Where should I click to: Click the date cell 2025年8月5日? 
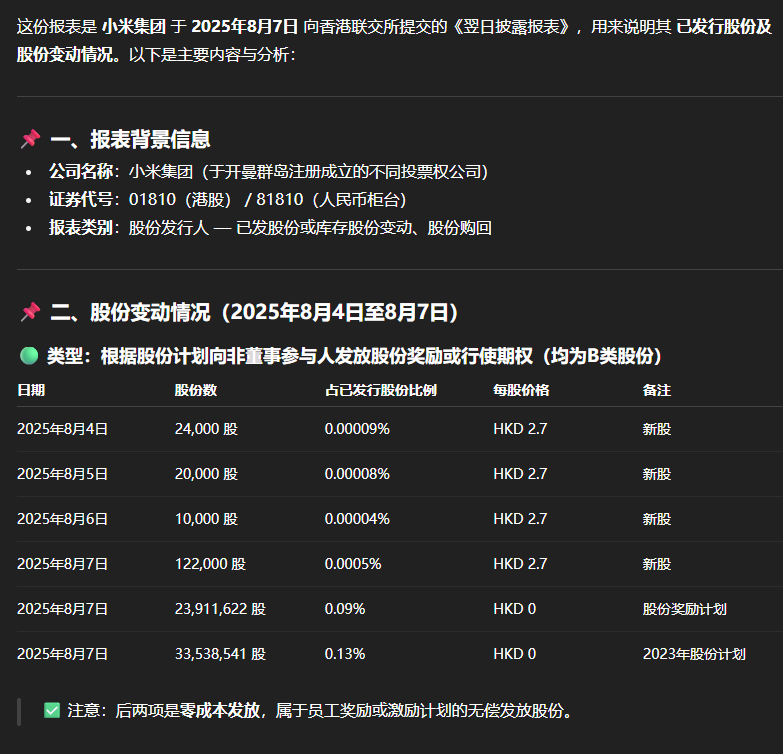click(x=62, y=474)
